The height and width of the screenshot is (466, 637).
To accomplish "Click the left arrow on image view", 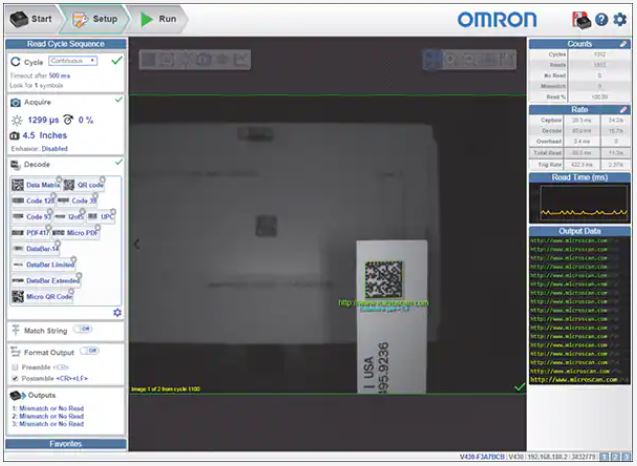I will pos(137,244).
